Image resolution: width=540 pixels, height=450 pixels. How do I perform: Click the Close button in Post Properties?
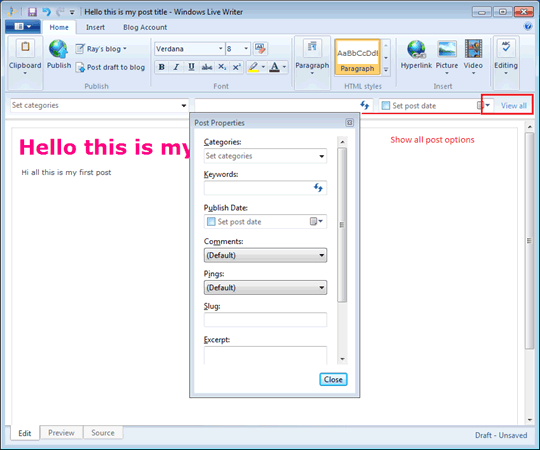(333, 379)
